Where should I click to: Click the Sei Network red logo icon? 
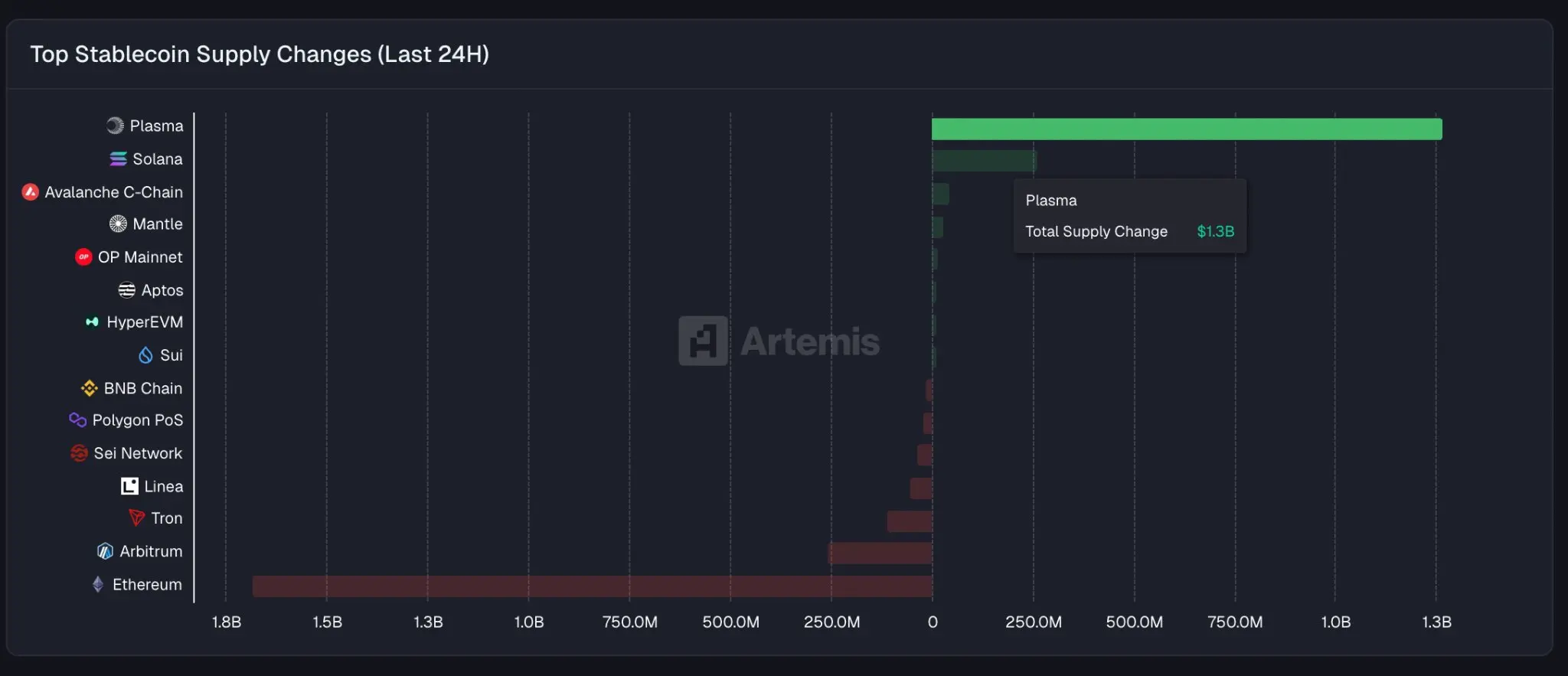[79, 453]
